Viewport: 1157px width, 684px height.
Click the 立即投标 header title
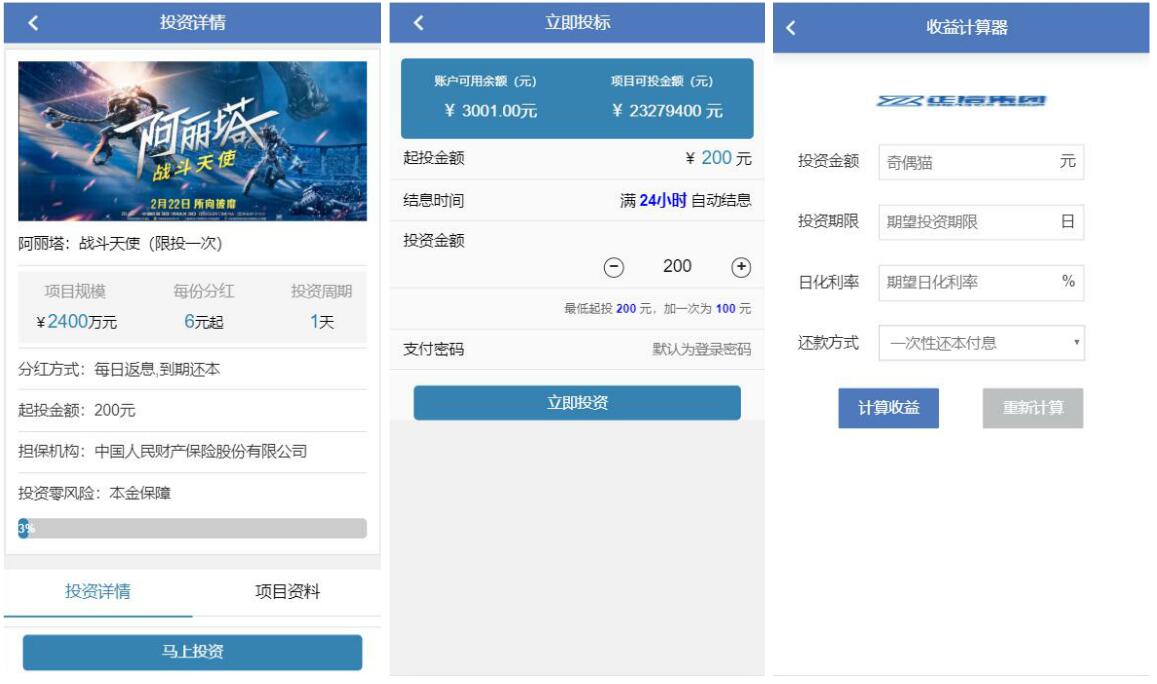577,23
